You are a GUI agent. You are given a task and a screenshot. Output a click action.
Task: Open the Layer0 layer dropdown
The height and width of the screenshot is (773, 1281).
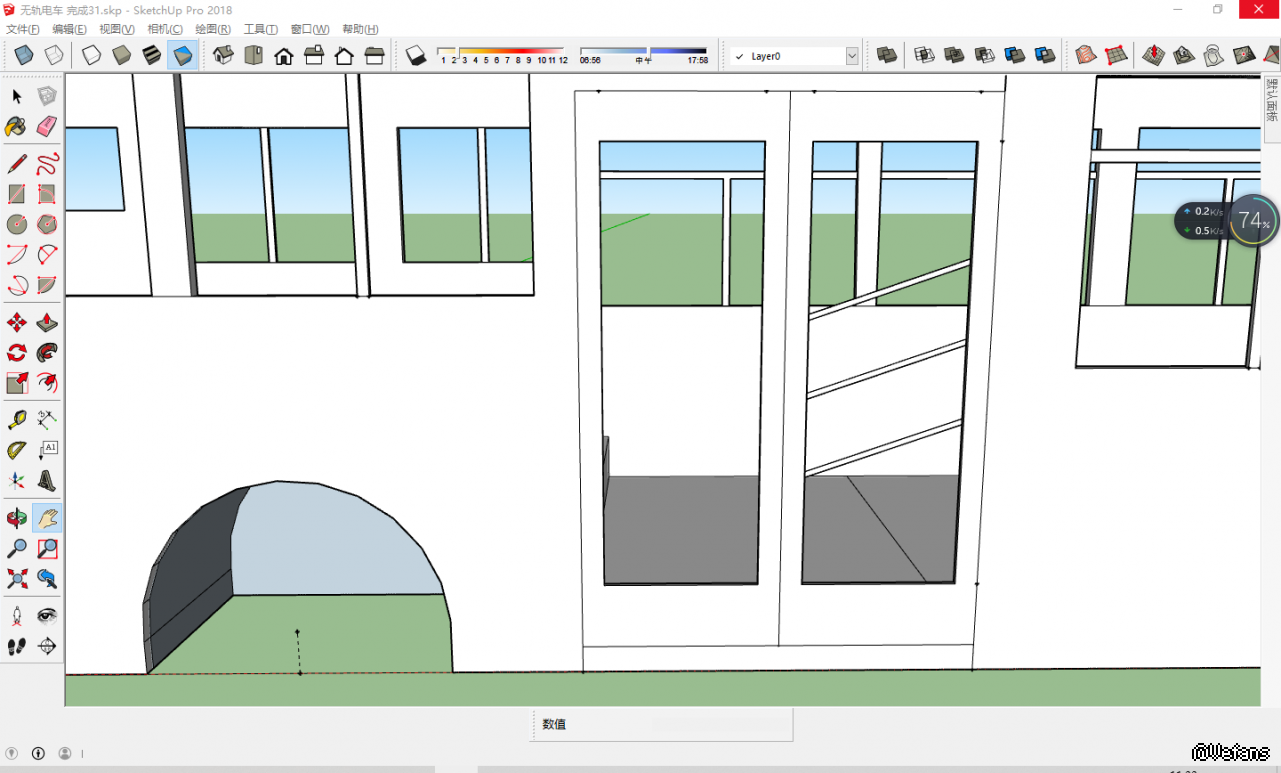(852, 57)
